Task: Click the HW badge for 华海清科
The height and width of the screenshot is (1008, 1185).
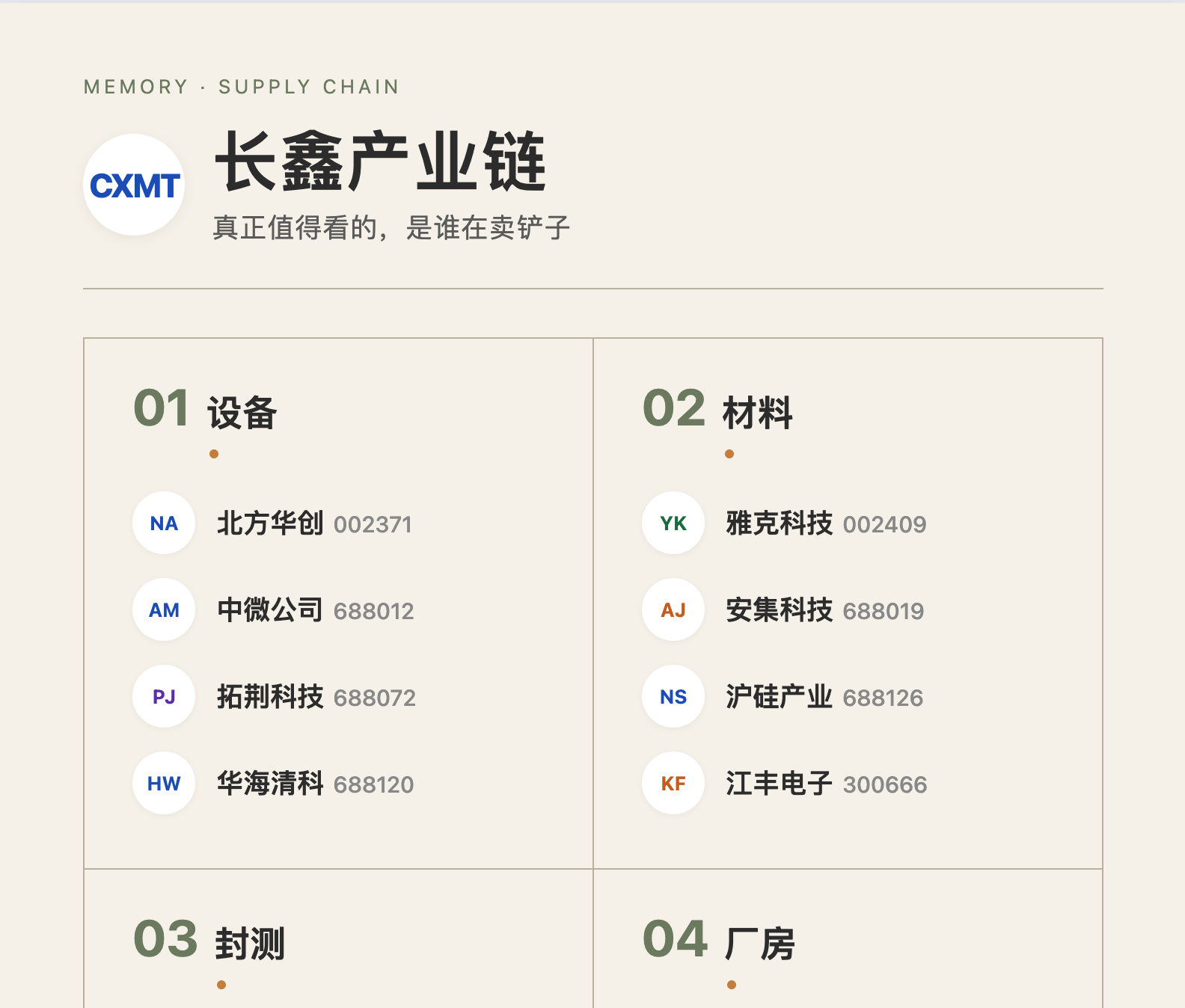Action: tap(164, 783)
